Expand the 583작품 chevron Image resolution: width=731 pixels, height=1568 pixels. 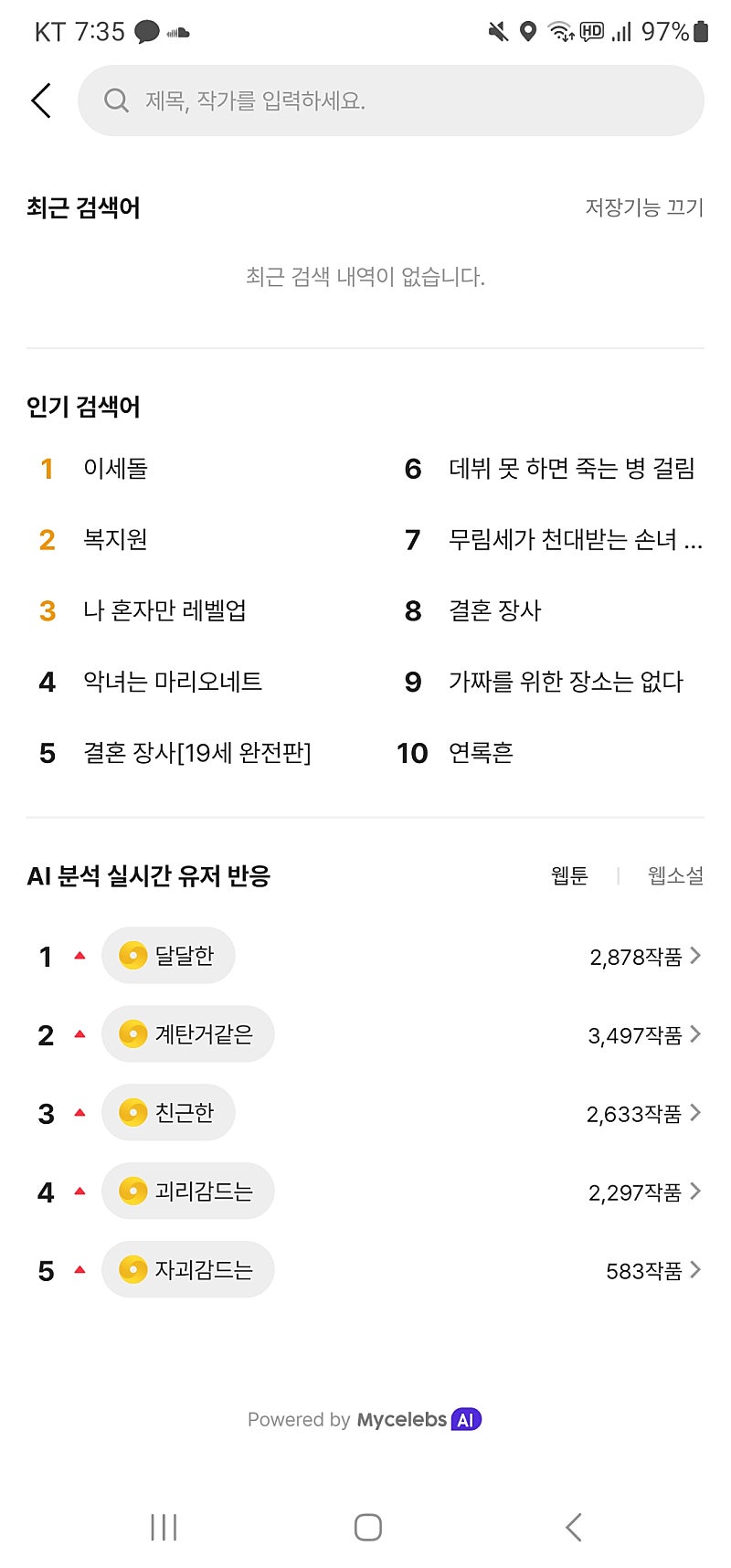click(x=695, y=1270)
